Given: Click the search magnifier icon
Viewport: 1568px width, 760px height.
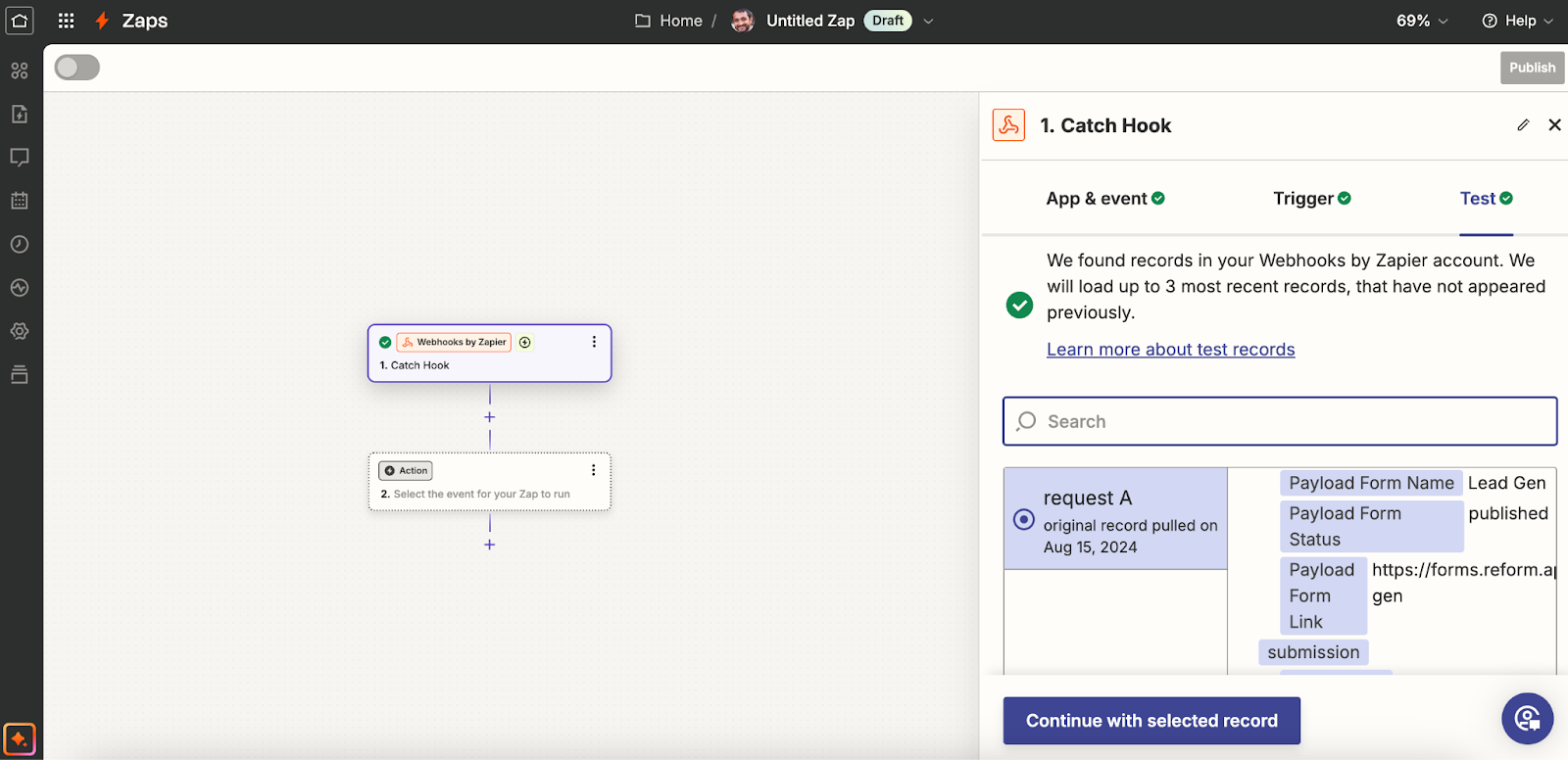Looking at the screenshot, I should [1026, 421].
